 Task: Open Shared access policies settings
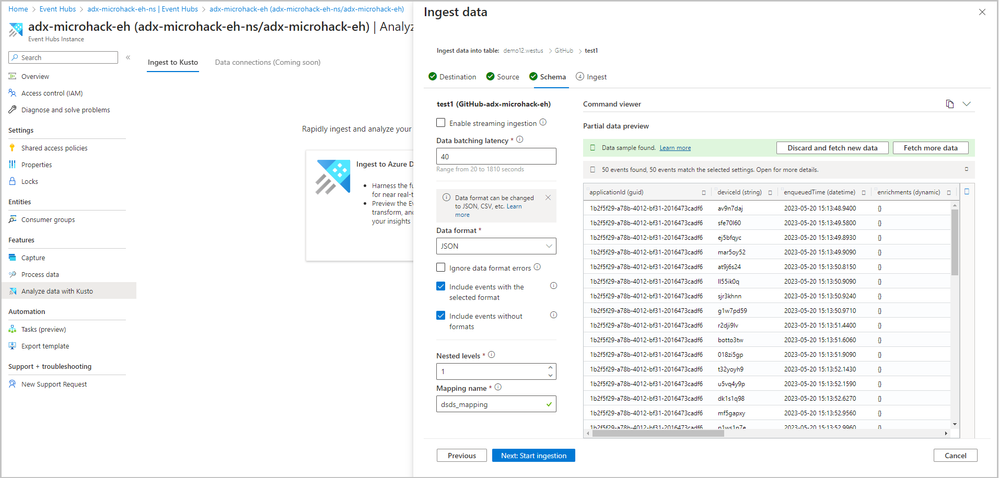point(54,148)
